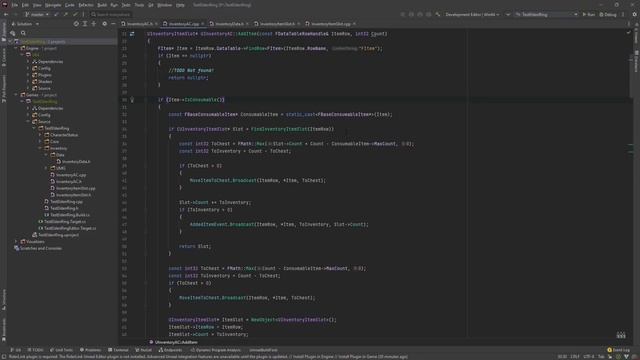Open the View menu

pos(37,5)
